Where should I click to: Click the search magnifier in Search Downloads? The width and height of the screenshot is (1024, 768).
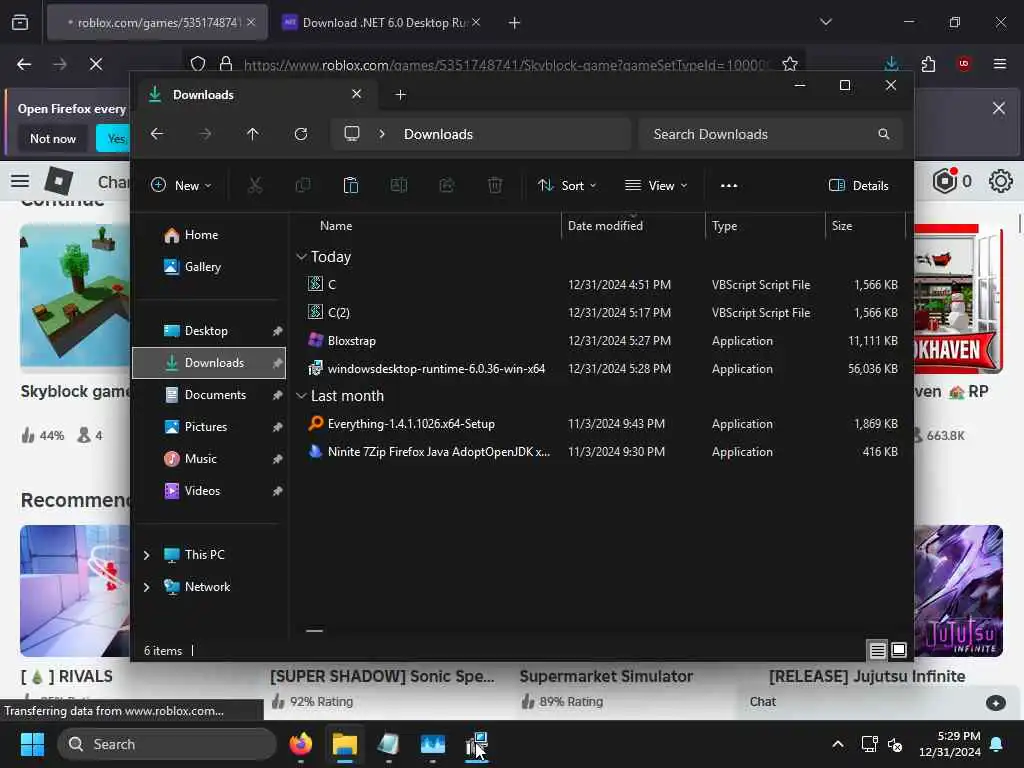884,134
